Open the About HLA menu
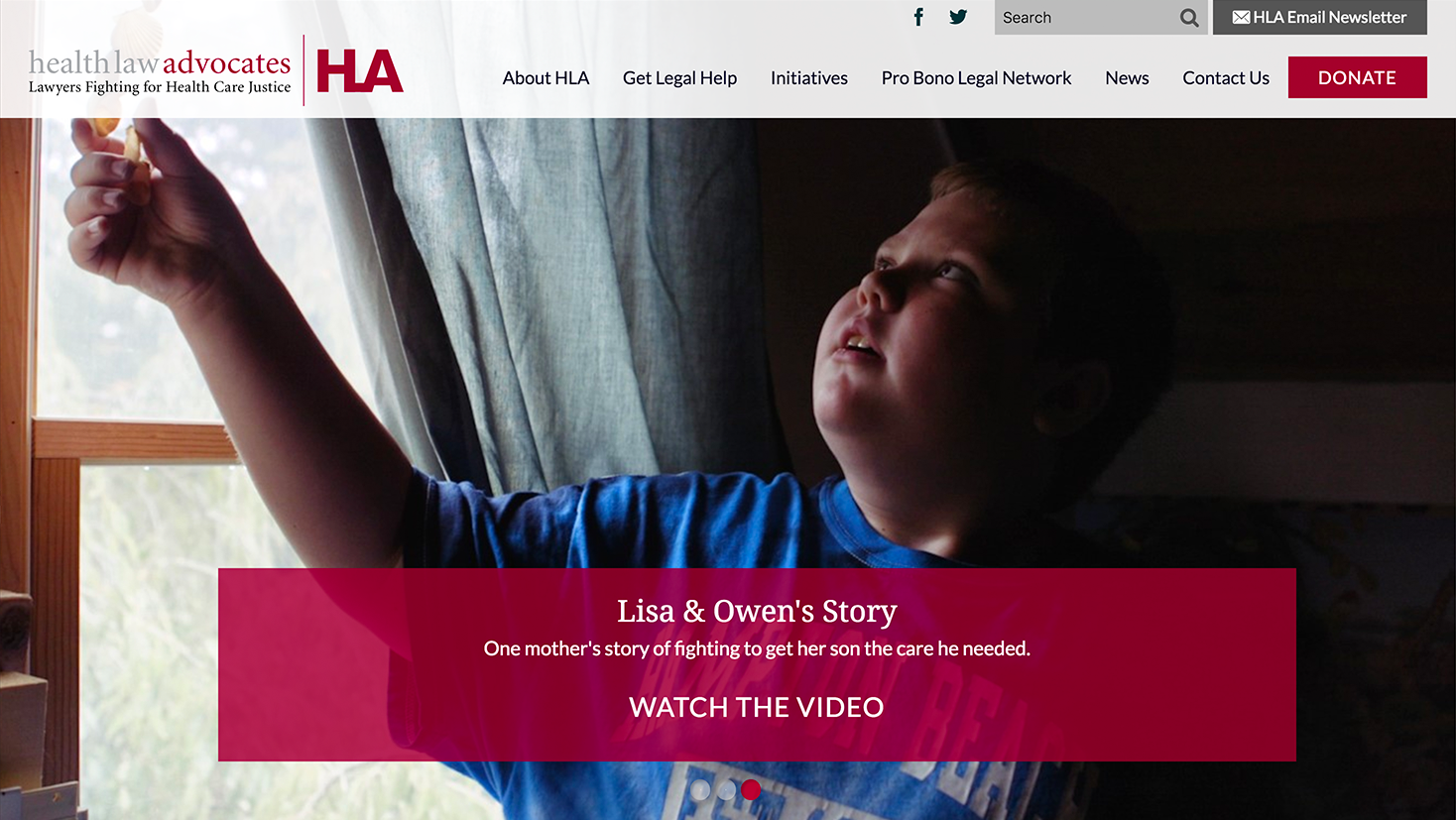Screen dimensions: 1456x820 click(546, 77)
